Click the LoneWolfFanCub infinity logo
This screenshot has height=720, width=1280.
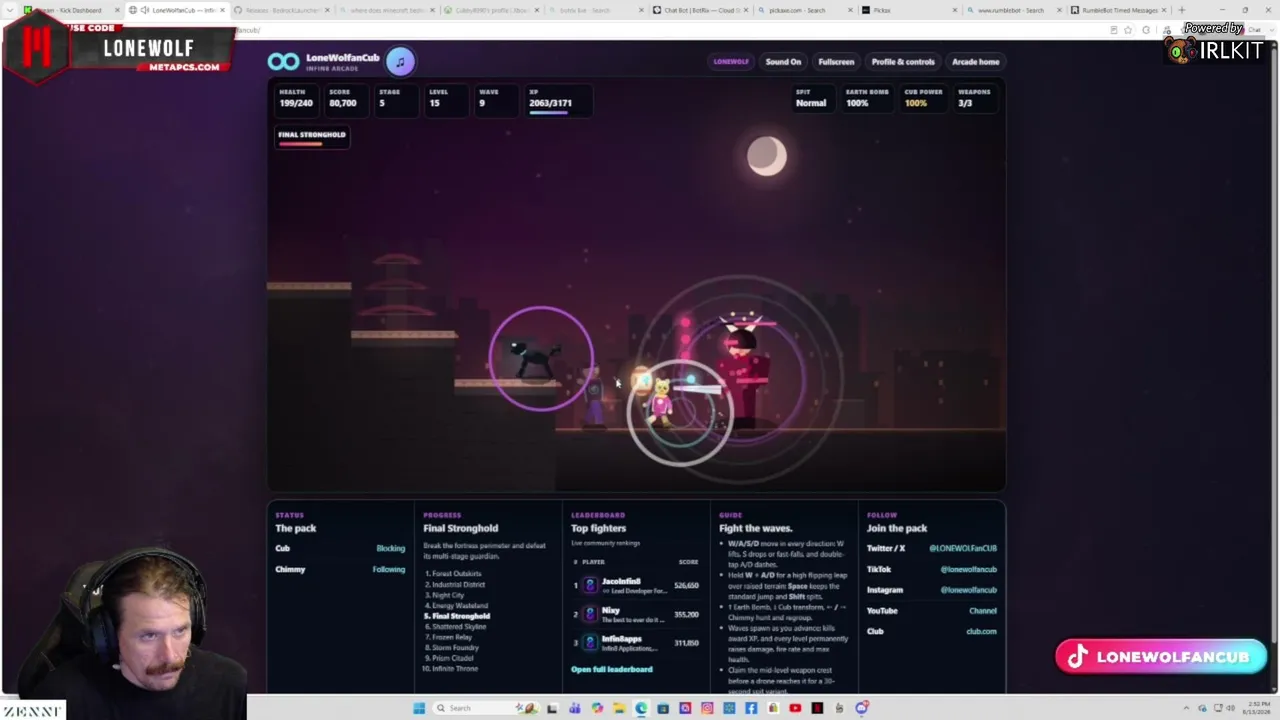[283, 62]
